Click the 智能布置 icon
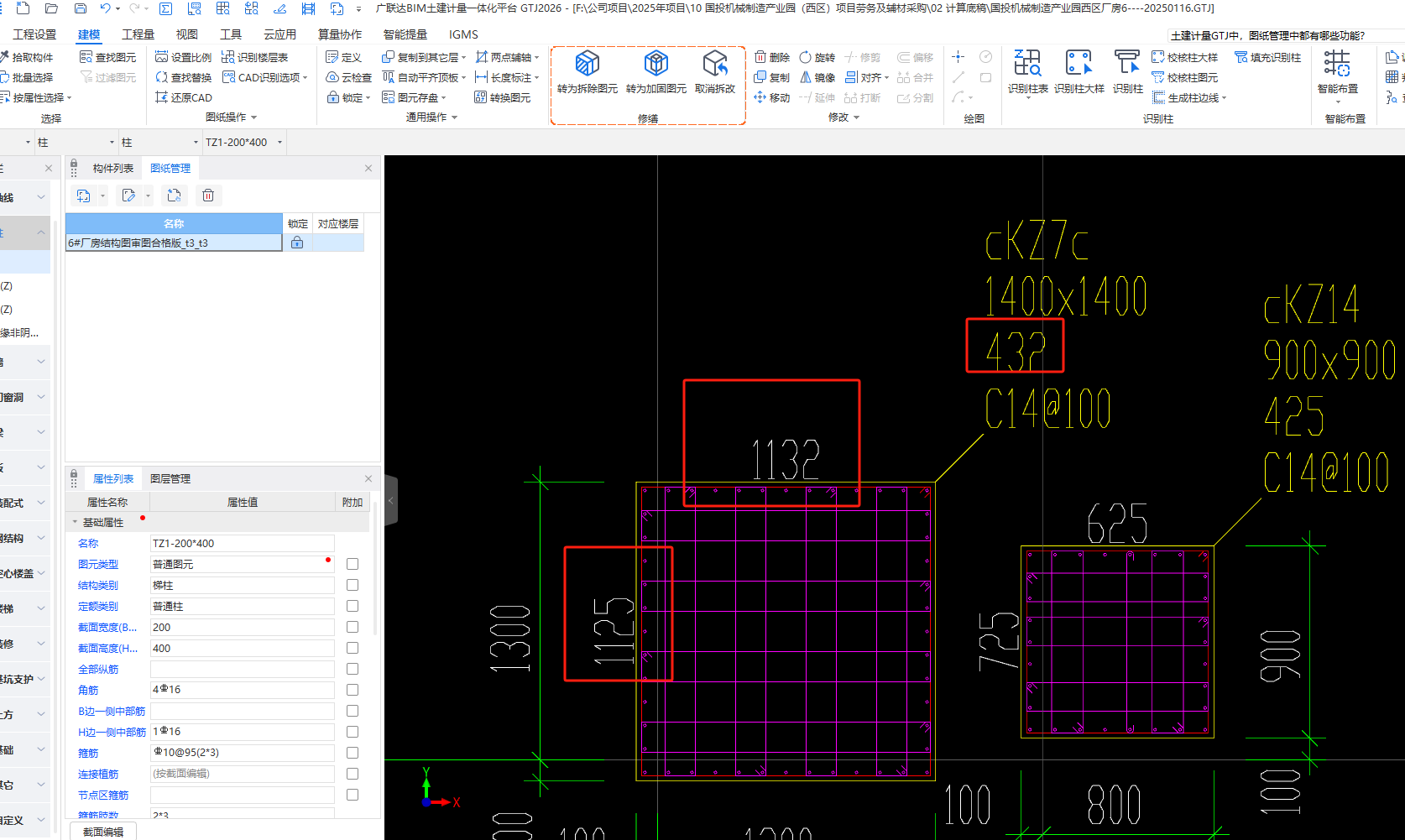Image resolution: width=1405 pixels, height=840 pixels. pyautogui.click(x=1337, y=65)
